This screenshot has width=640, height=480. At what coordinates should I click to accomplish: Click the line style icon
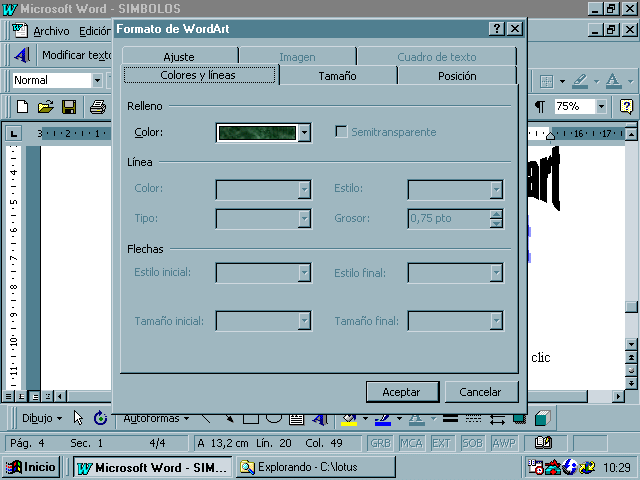(450, 419)
